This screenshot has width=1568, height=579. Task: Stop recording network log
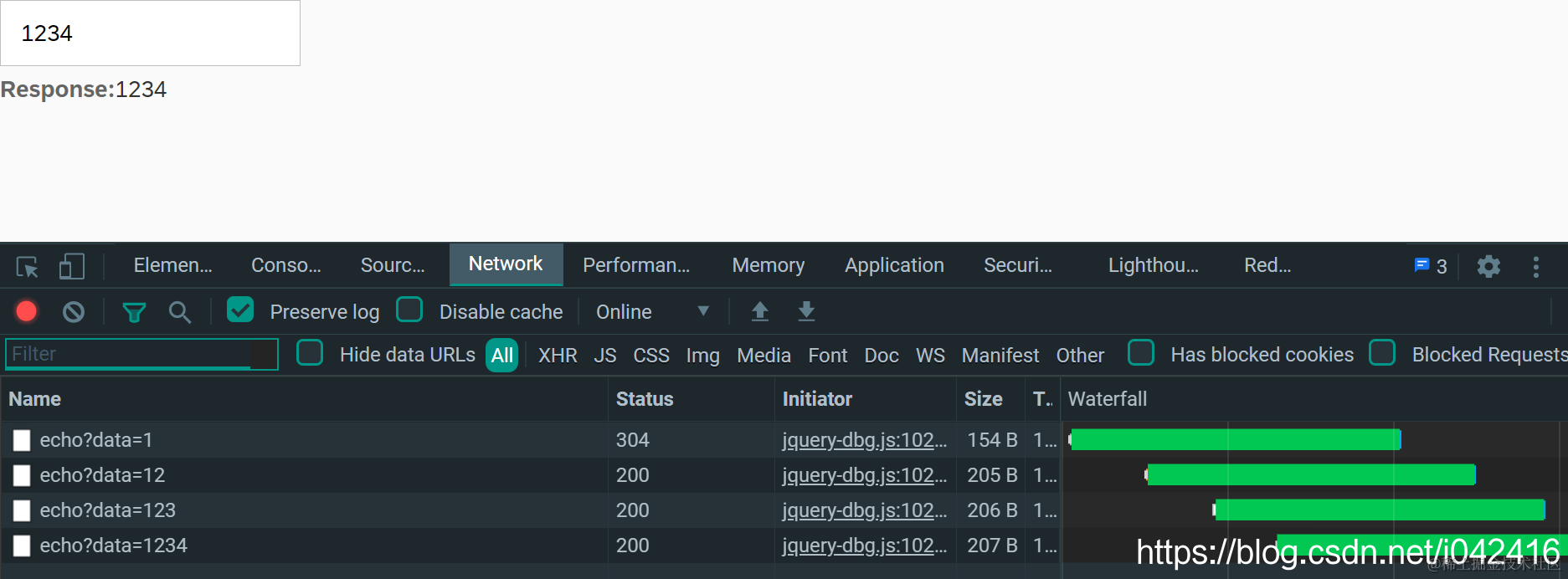pos(27,311)
